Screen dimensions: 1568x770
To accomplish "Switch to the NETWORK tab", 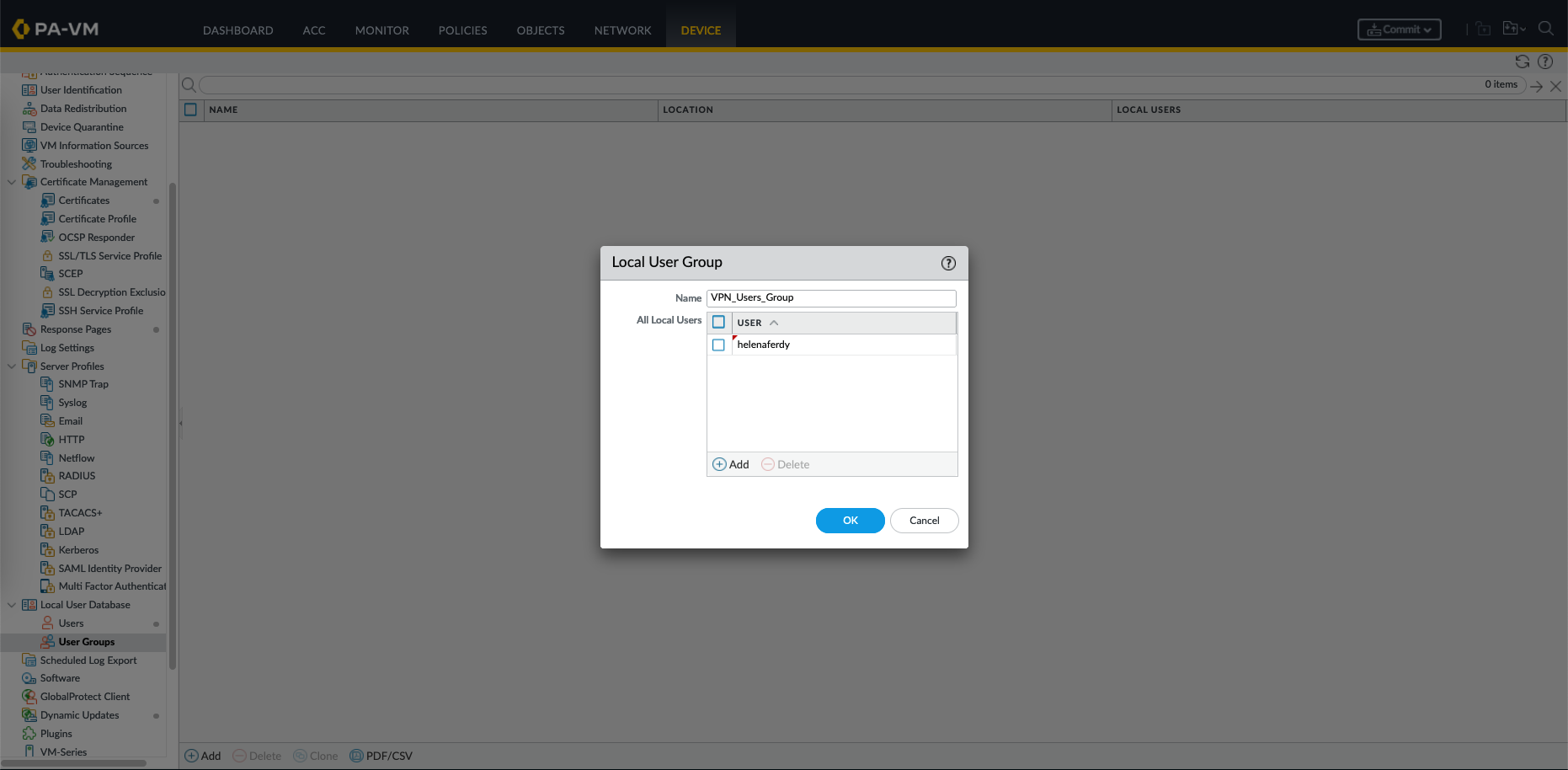I will point(622,30).
